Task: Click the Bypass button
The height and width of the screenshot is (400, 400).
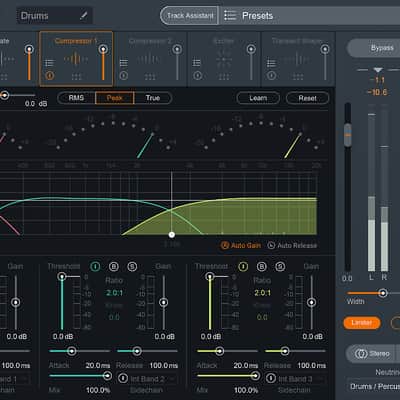Action: pos(373,48)
